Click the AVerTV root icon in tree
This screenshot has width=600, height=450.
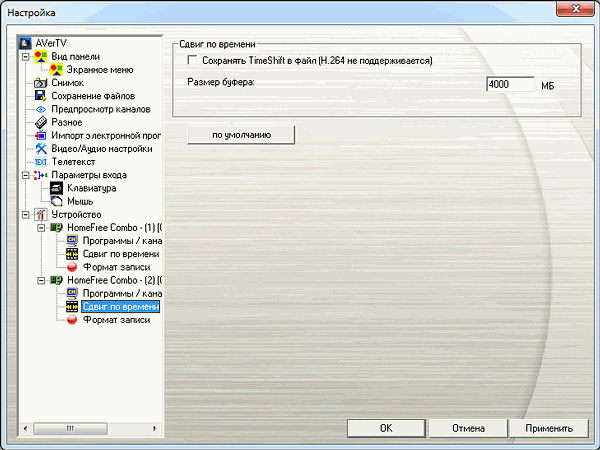tap(25, 43)
